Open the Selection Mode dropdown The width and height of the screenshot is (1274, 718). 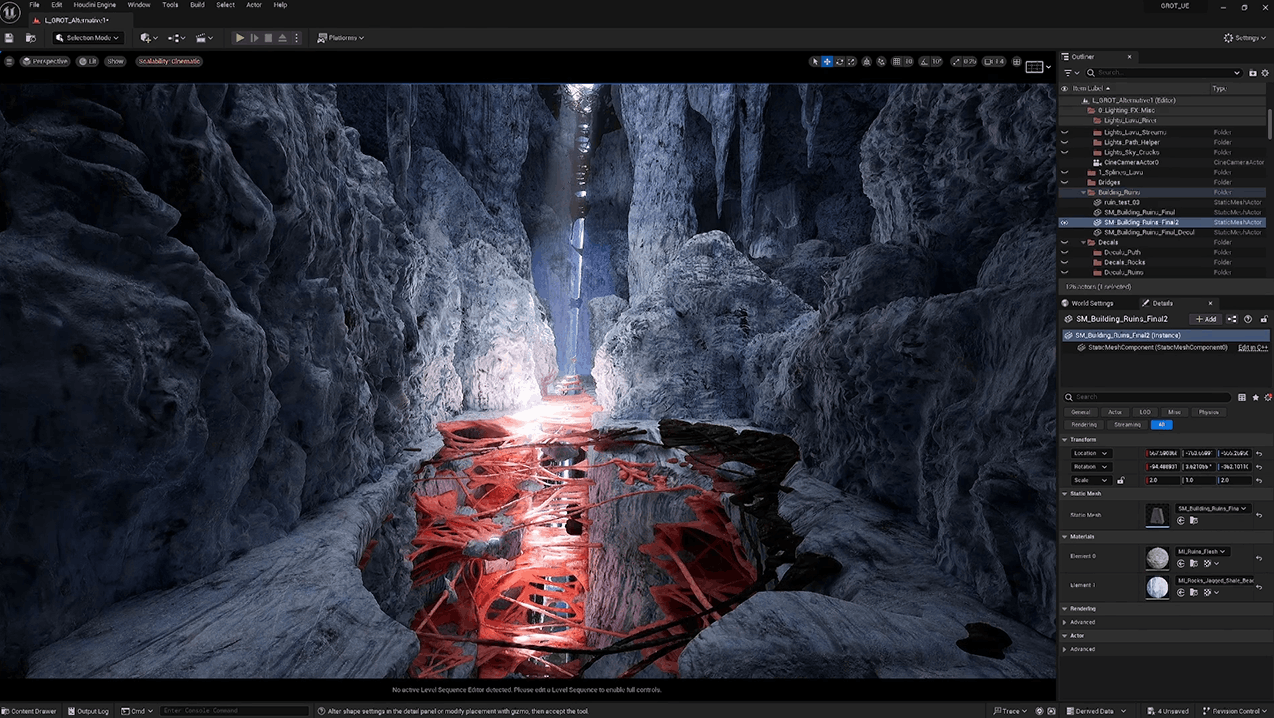click(87, 38)
